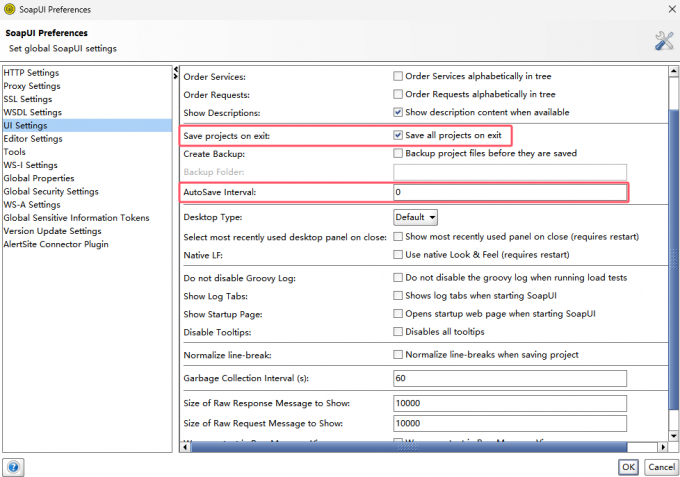The height and width of the screenshot is (477, 680).
Task: Uncheck Show description content when available
Action: 398,112
